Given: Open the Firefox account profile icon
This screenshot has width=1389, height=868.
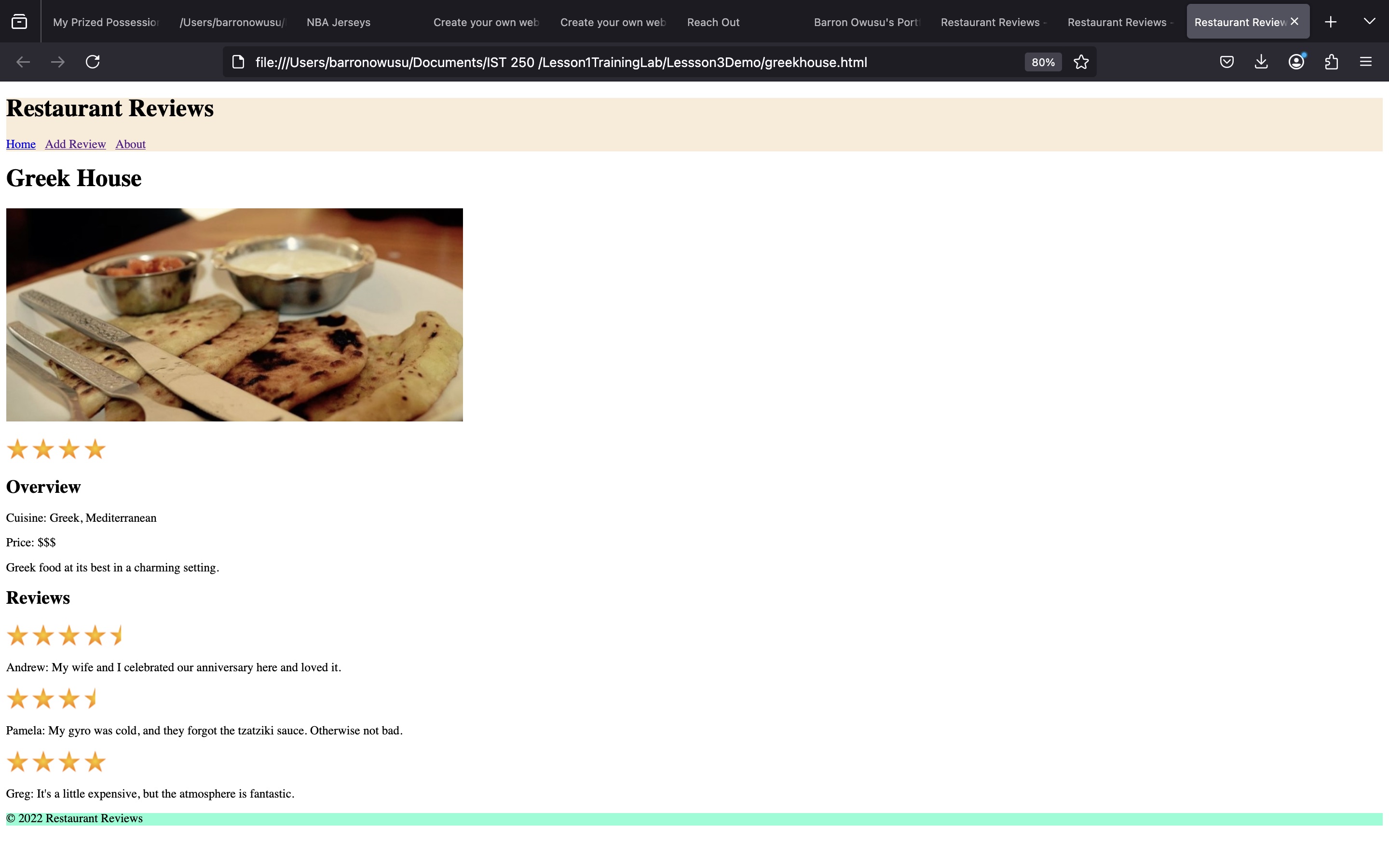Looking at the screenshot, I should point(1296,61).
